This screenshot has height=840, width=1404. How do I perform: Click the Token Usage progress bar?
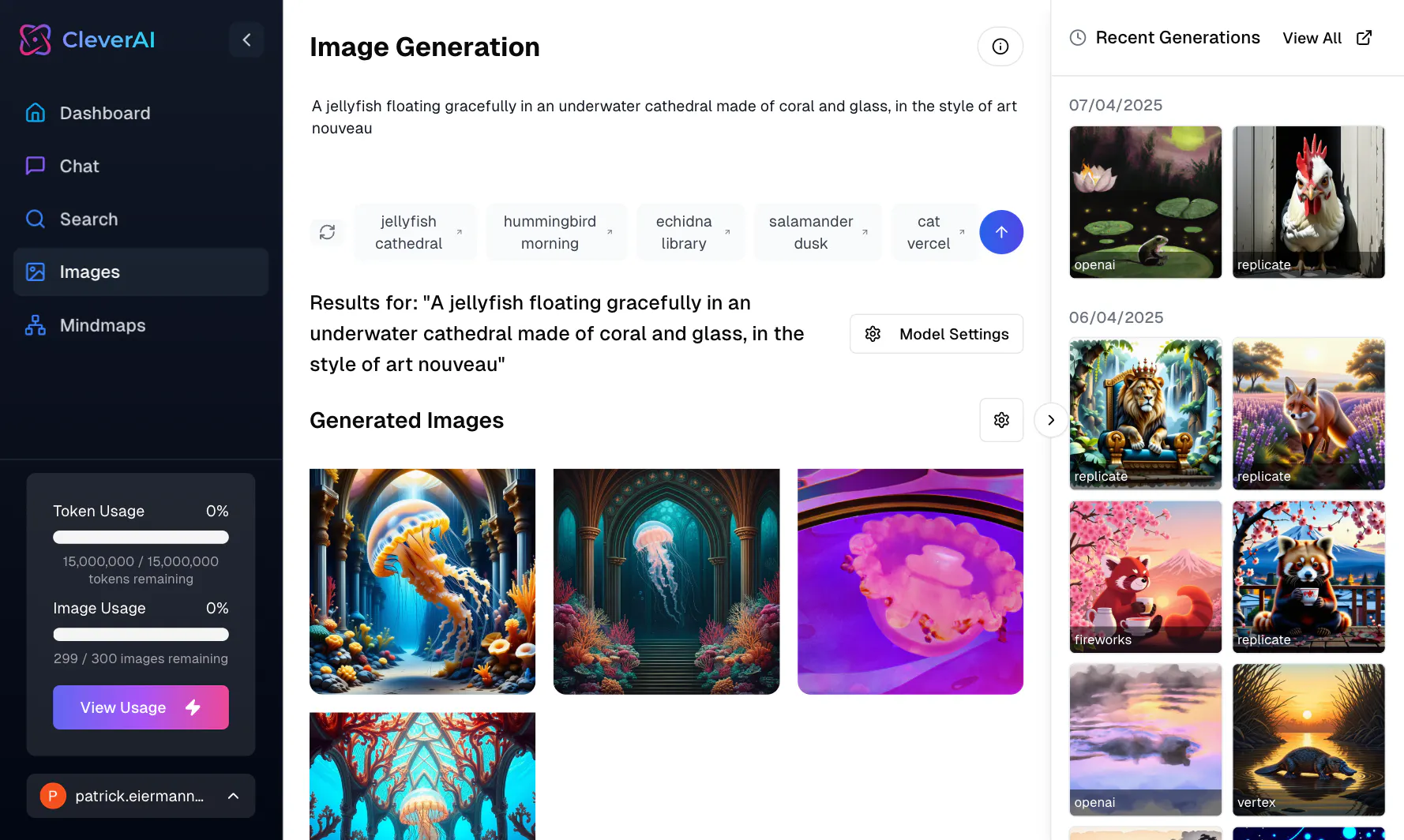point(141,538)
